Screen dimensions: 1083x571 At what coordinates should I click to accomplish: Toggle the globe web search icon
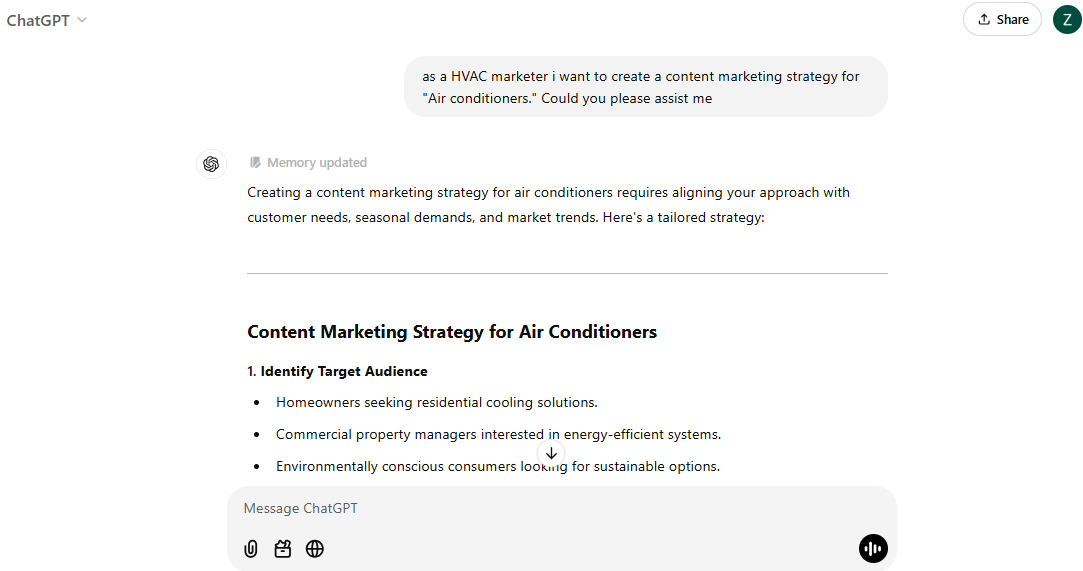coord(315,548)
